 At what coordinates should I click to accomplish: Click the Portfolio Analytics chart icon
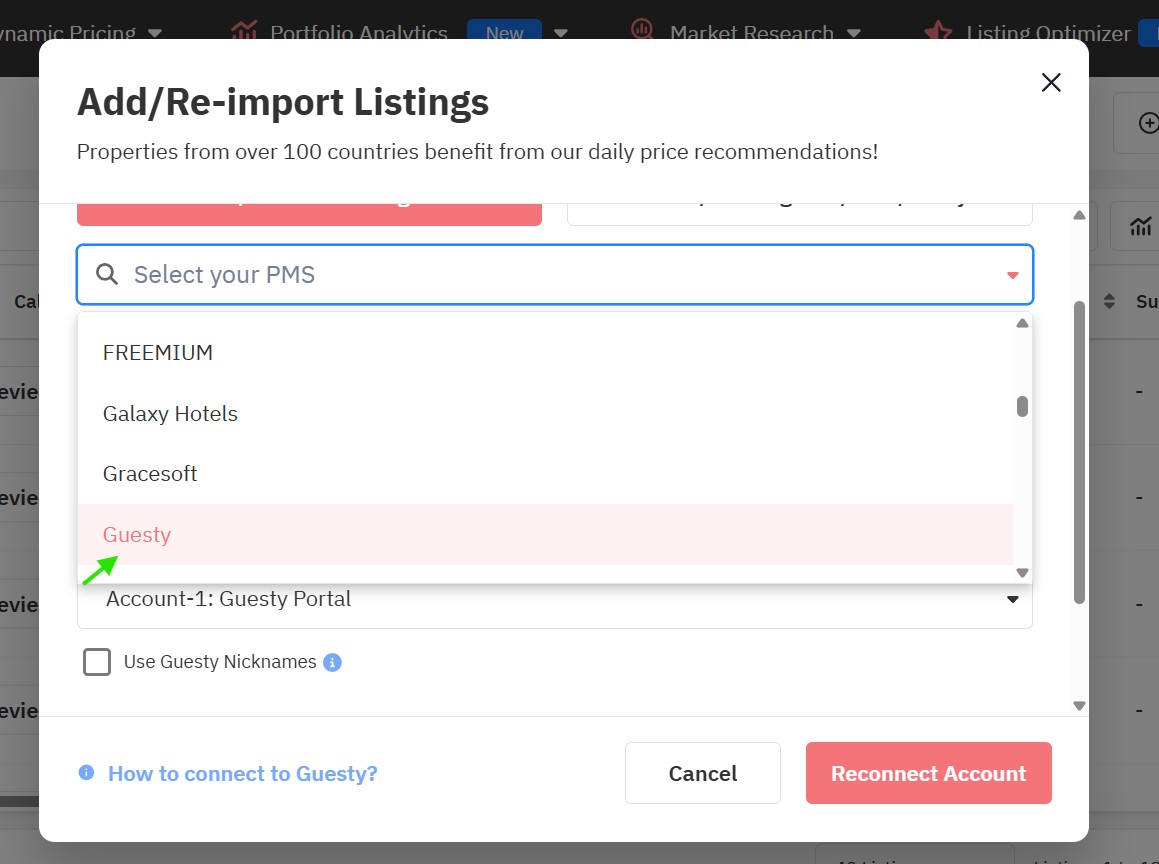tap(244, 30)
